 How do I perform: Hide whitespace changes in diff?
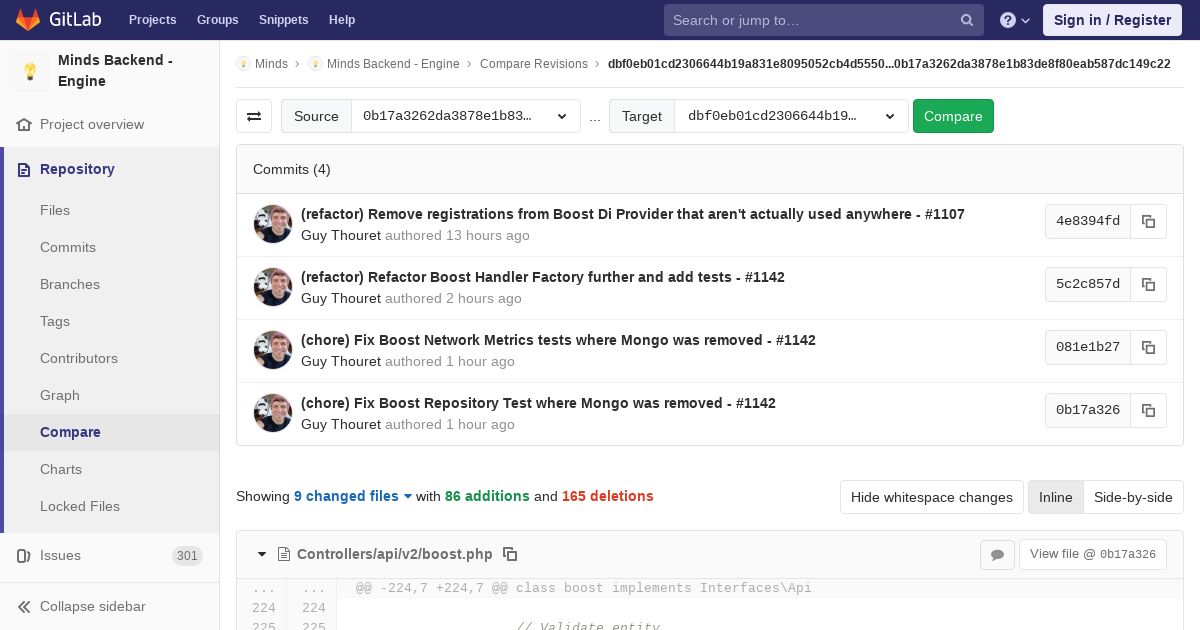pyautogui.click(x=931, y=497)
